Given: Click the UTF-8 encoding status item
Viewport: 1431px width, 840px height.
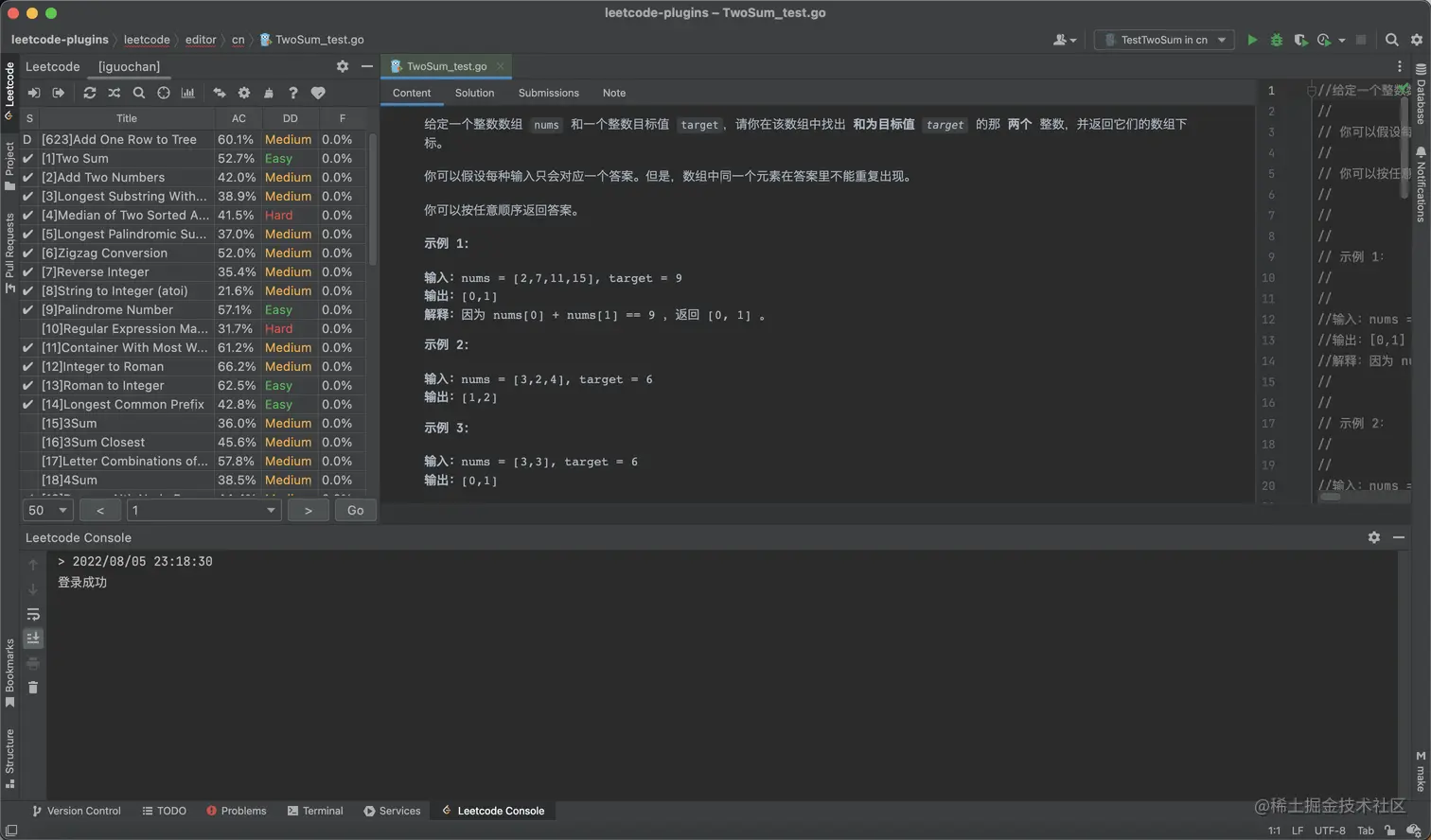Looking at the screenshot, I should (x=1330, y=831).
